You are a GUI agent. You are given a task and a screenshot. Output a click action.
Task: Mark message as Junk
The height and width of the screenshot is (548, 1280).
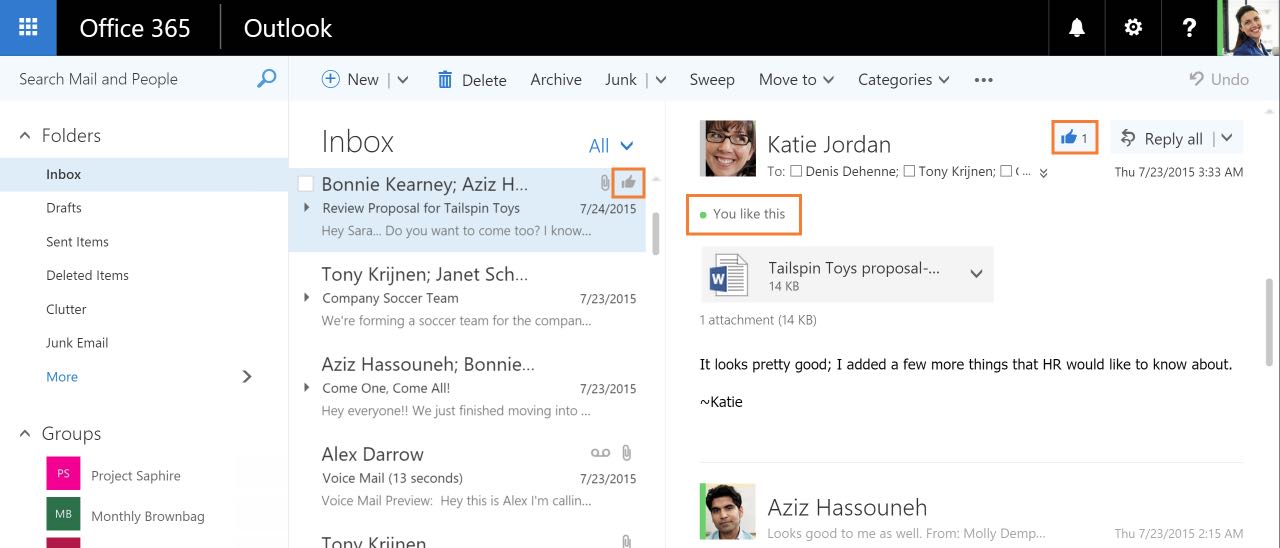[x=621, y=80]
